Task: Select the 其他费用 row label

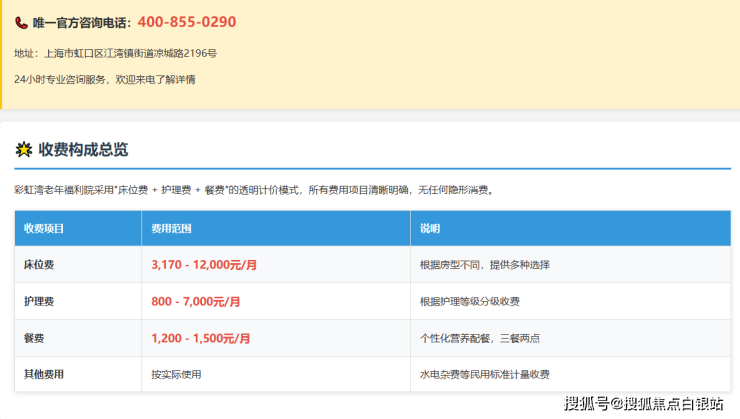Action: pos(44,374)
